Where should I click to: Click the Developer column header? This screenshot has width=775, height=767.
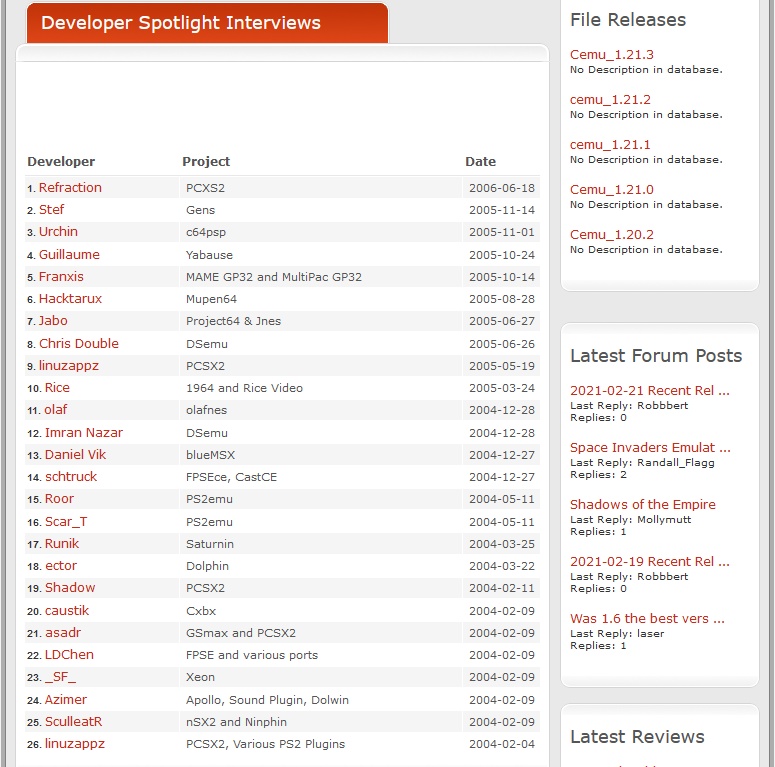click(61, 162)
